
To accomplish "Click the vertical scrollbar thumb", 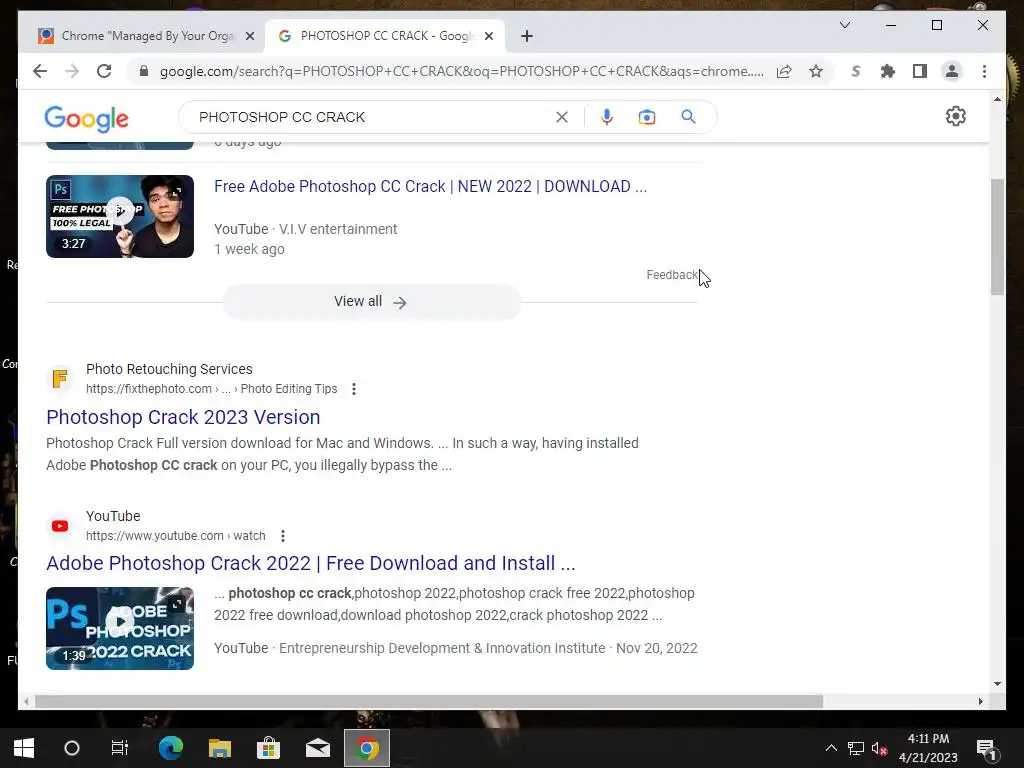I will tap(997, 236).
